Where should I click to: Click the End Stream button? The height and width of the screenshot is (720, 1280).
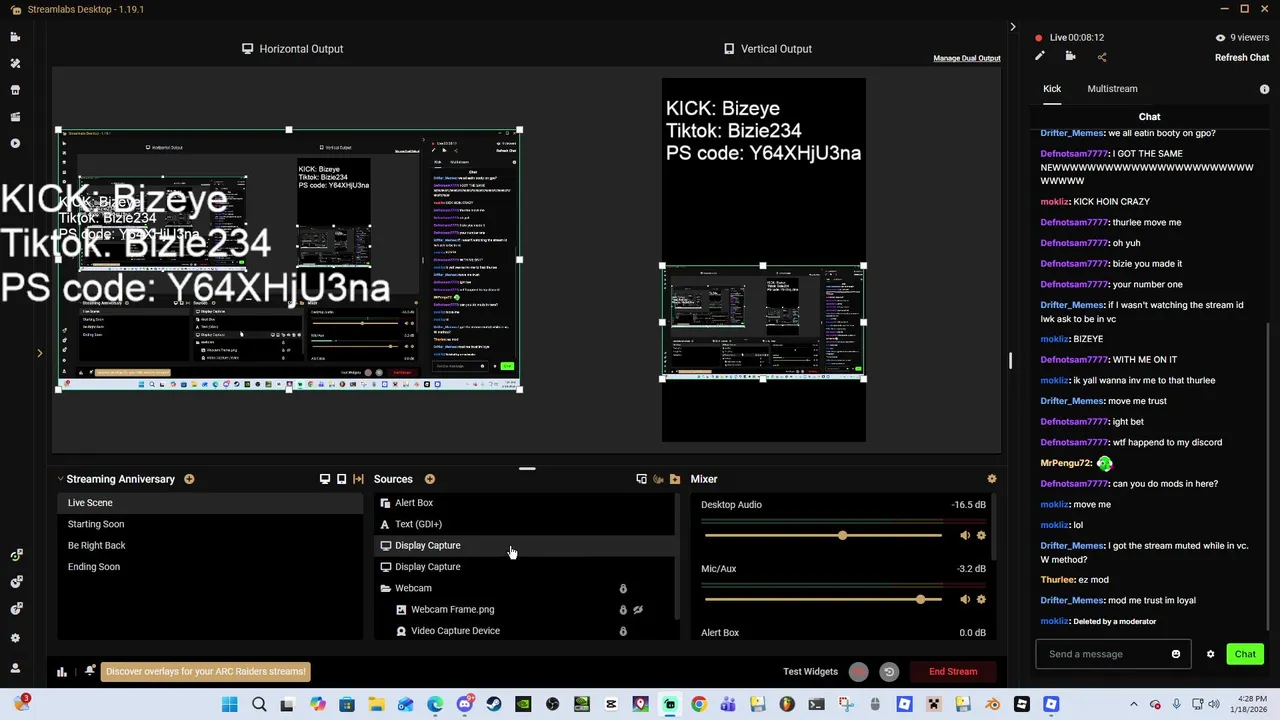click(953, 672)
